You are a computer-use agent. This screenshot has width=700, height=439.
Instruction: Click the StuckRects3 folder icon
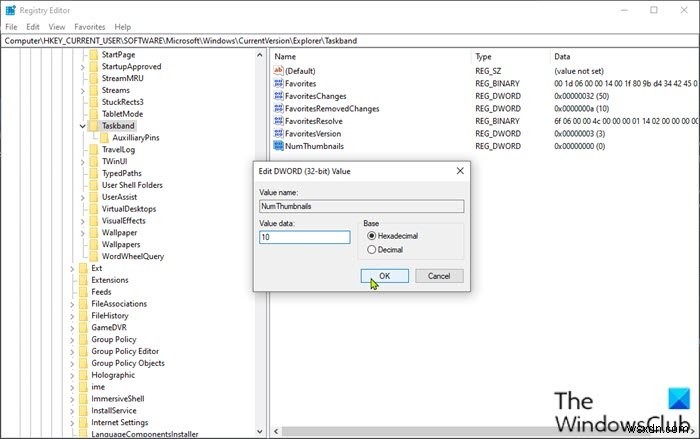(x=93, y=102)
